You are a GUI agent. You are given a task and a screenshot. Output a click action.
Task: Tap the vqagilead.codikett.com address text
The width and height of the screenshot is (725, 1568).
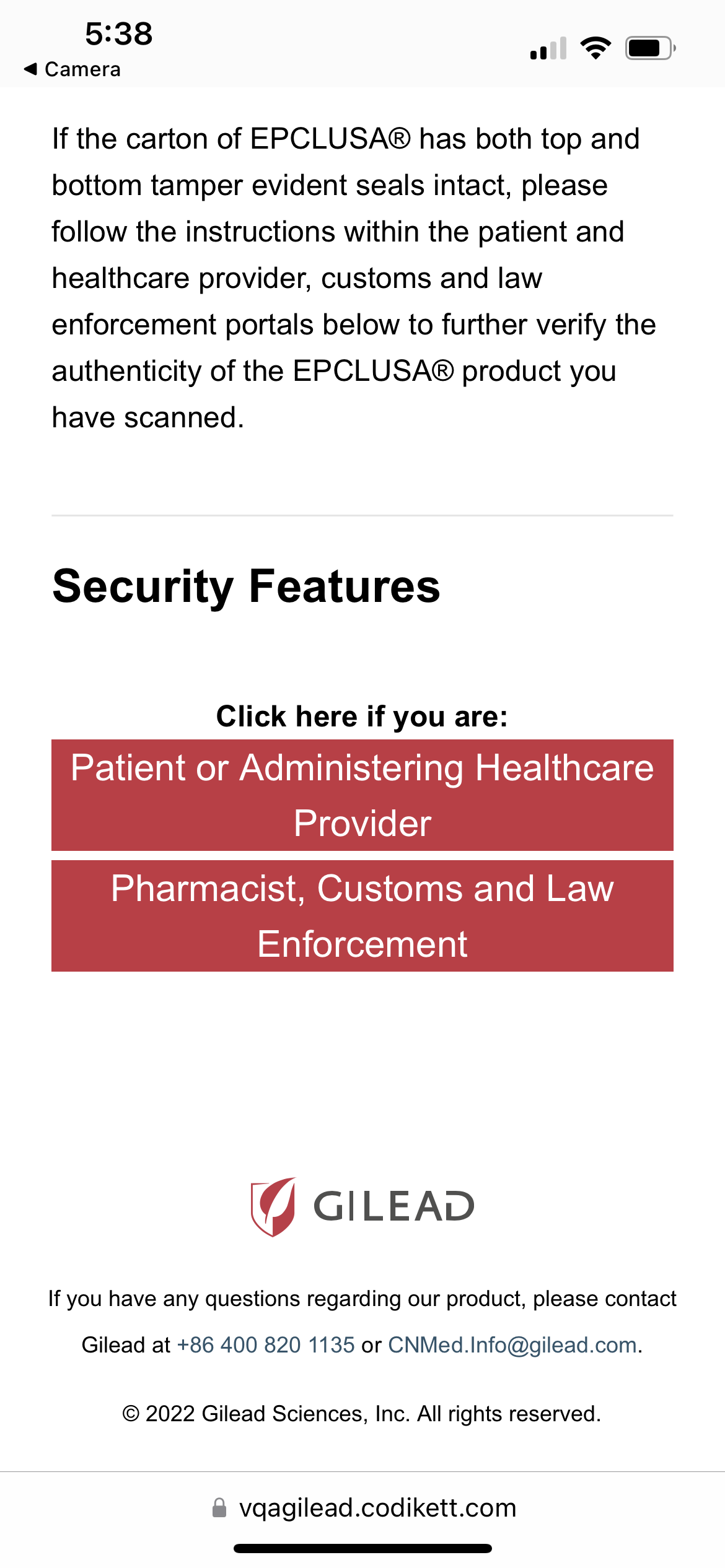point(377,1508)
